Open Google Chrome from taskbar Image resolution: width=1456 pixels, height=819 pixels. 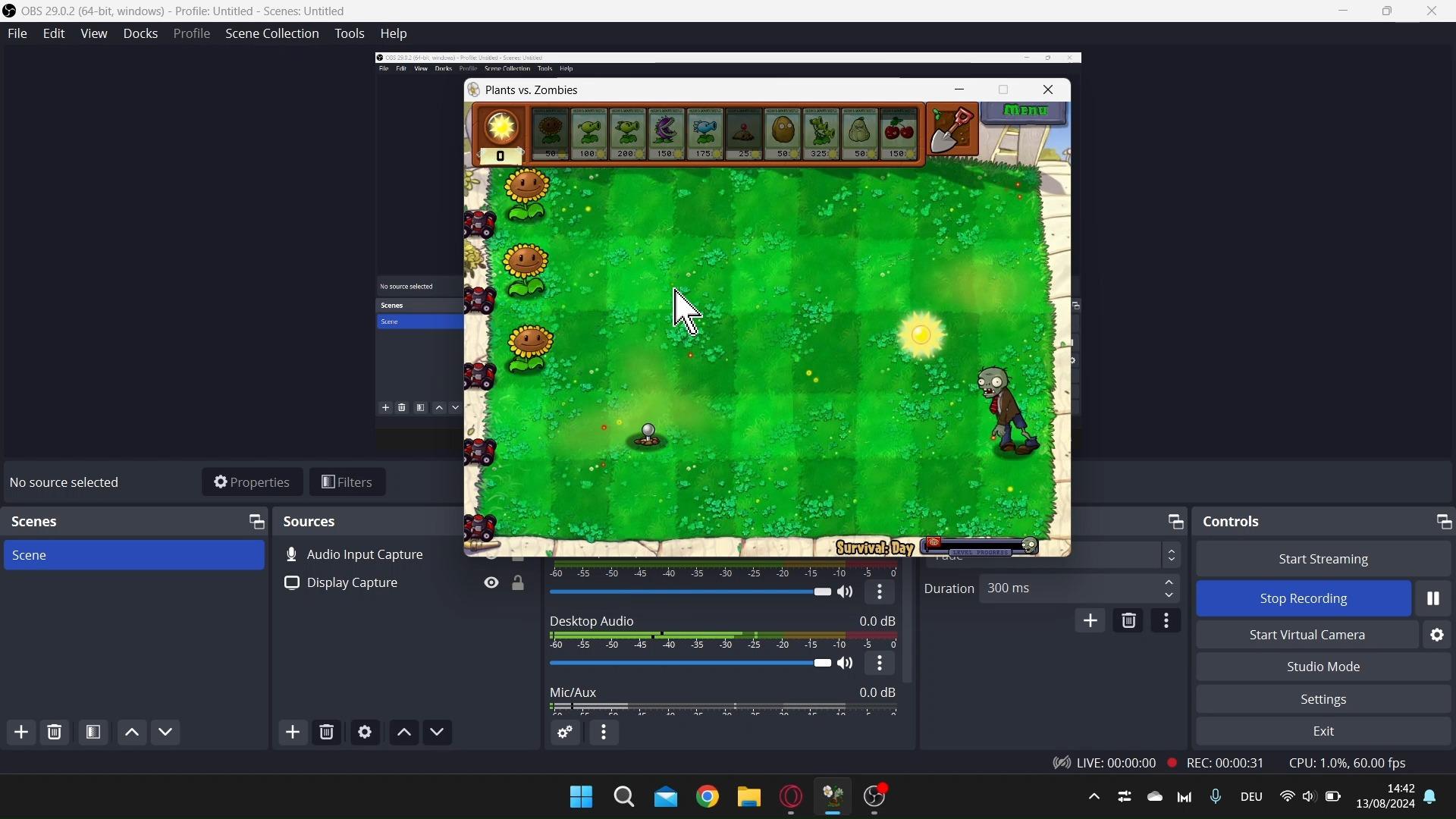pyautogui.click(x=708, y=798)
